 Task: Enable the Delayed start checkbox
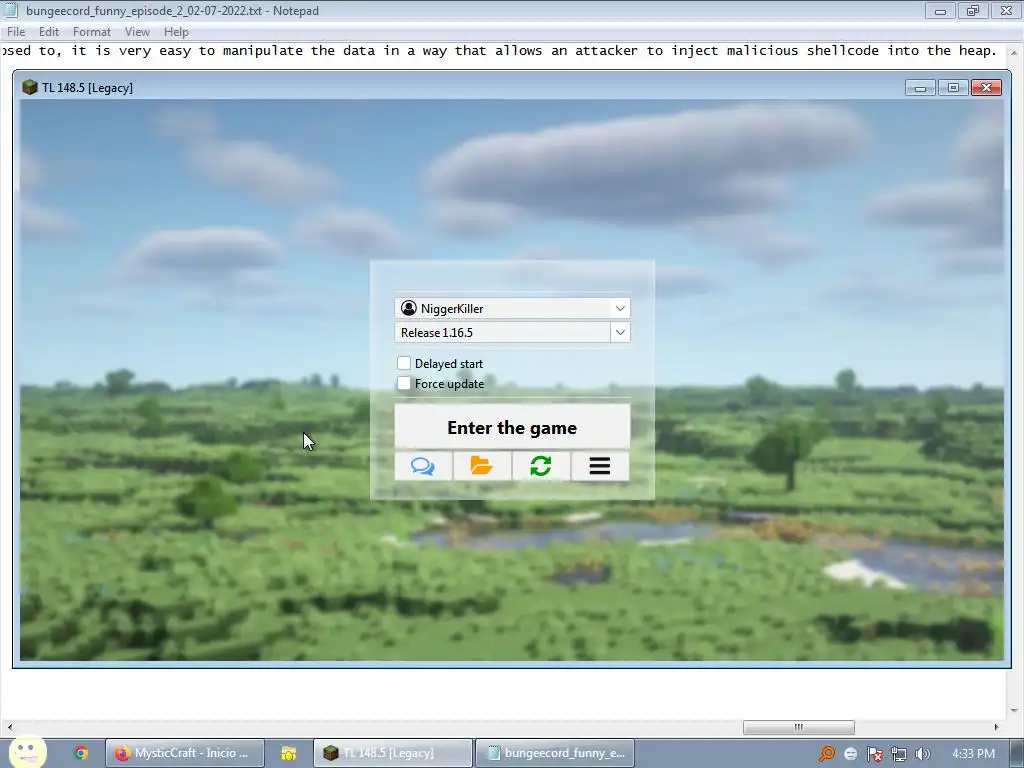pos(404,363)
